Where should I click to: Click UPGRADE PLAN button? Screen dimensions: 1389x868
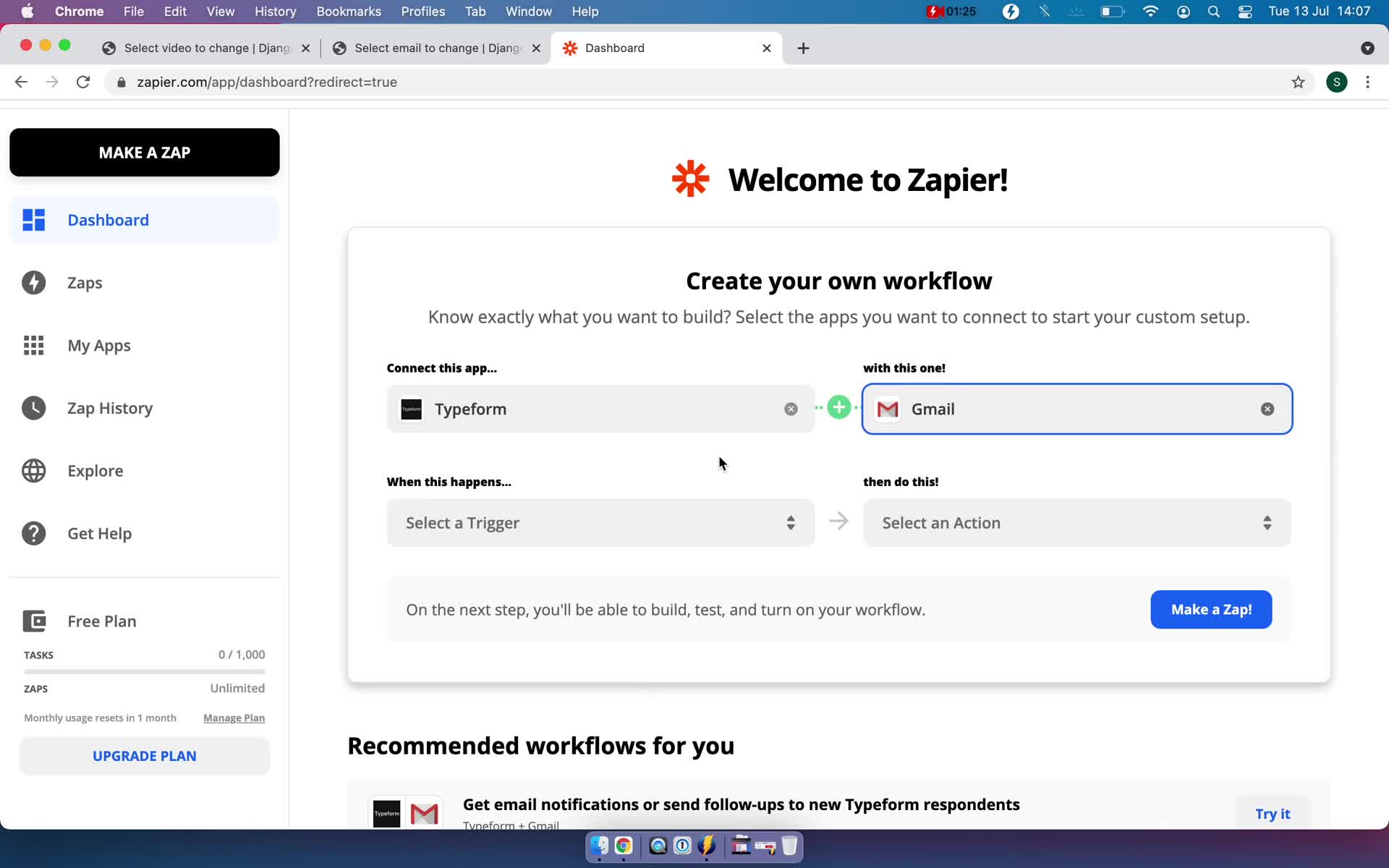144,756
